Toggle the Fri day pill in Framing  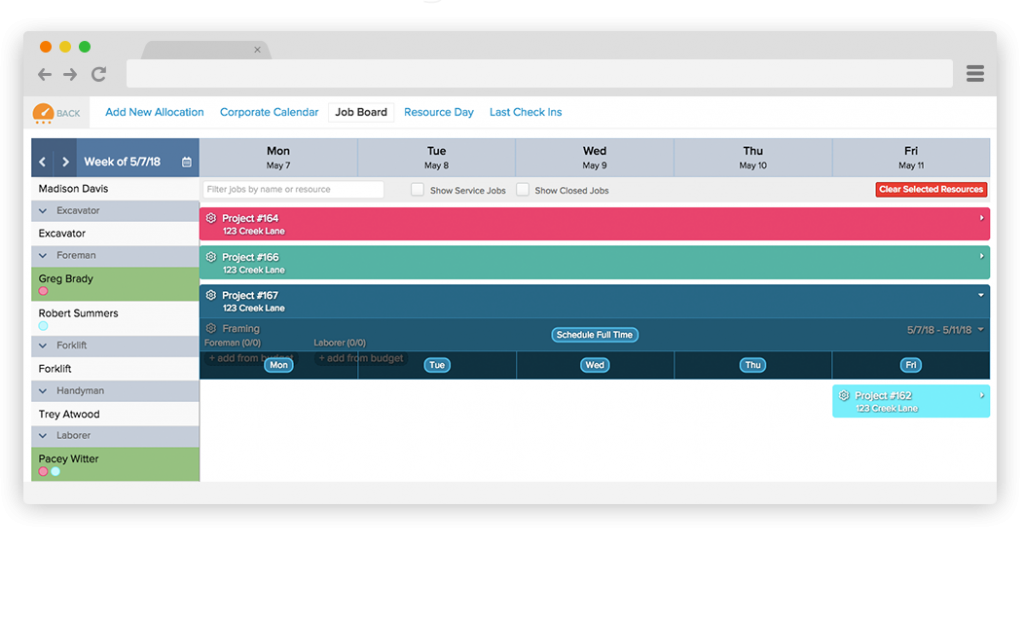[x=911, y=365]
